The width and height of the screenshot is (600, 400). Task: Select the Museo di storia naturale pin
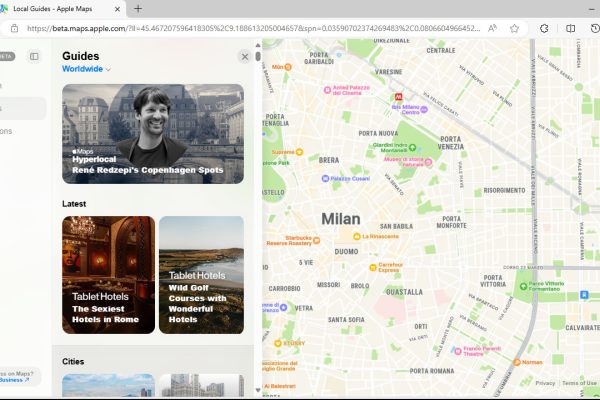click(x=429, y=162)
